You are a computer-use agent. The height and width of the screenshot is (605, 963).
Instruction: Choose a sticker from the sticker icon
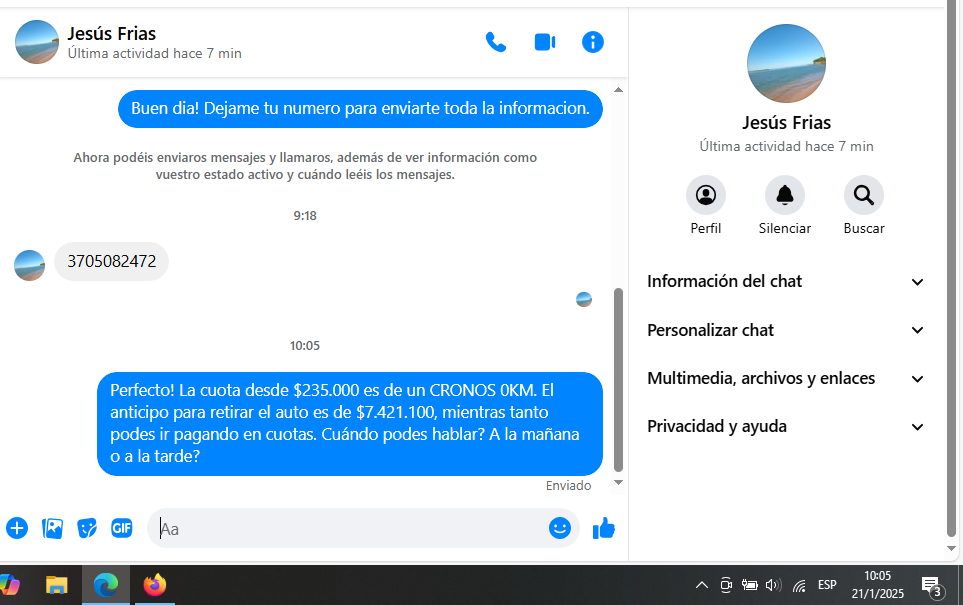point(87,528)
